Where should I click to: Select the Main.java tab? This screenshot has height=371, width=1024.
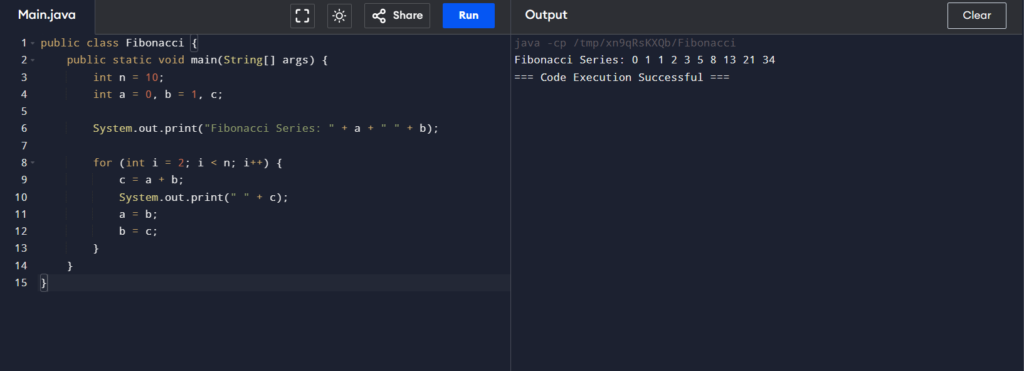(x=47, y=15)
